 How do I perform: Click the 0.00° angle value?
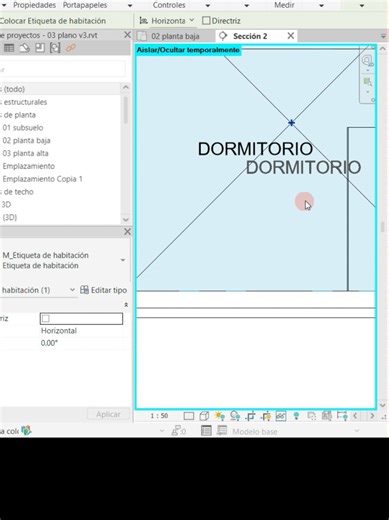tap(49, 343)
